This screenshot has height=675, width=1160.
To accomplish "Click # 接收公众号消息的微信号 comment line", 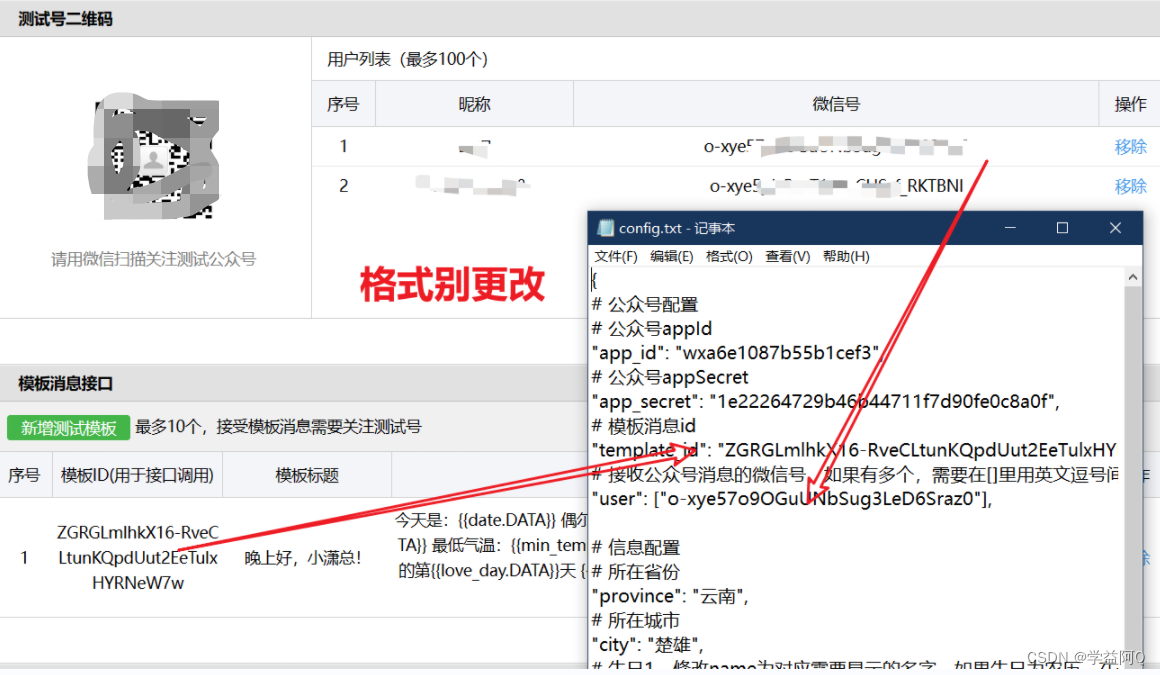I will pos(854,474).
